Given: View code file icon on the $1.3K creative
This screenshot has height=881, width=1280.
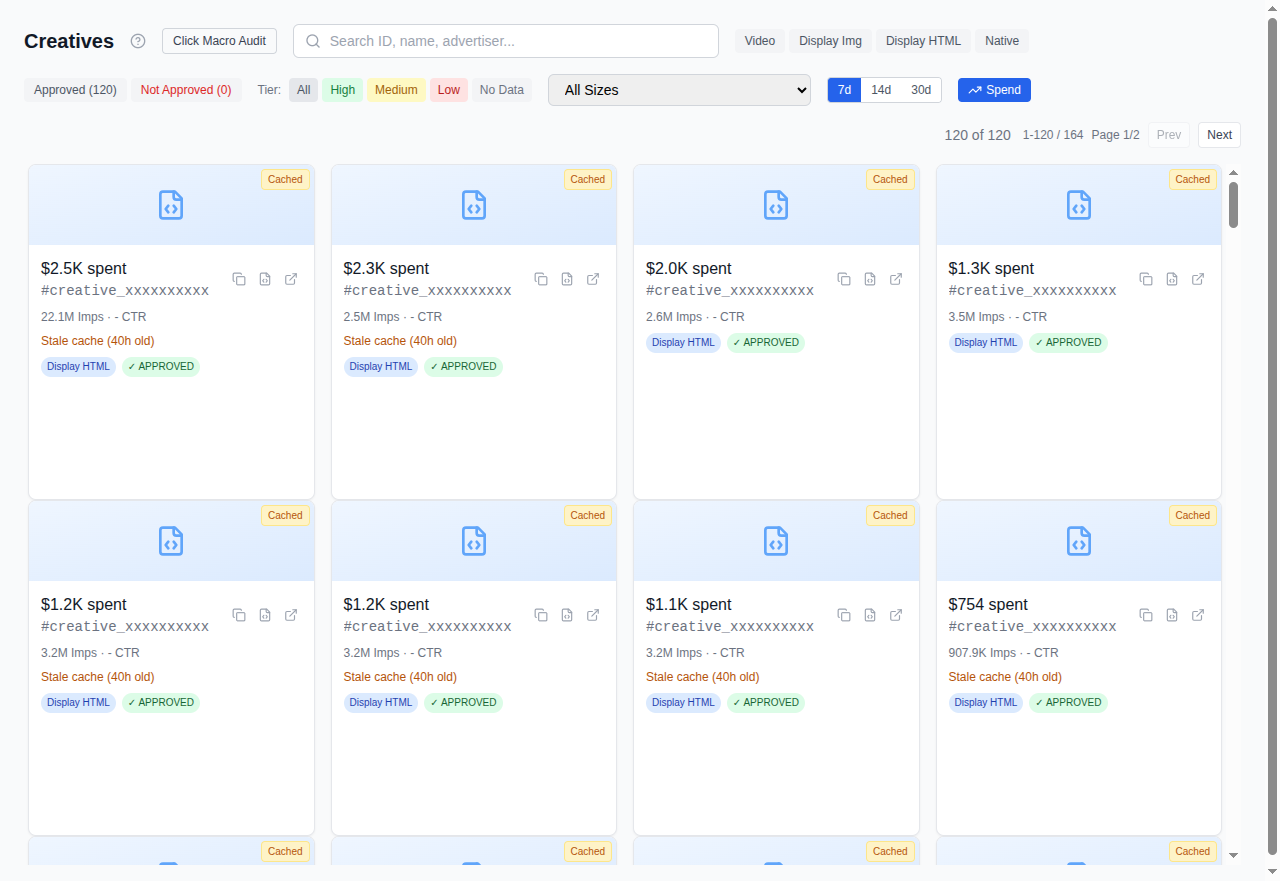Looking at the screenshot, I should click(x=1172, y=279).
